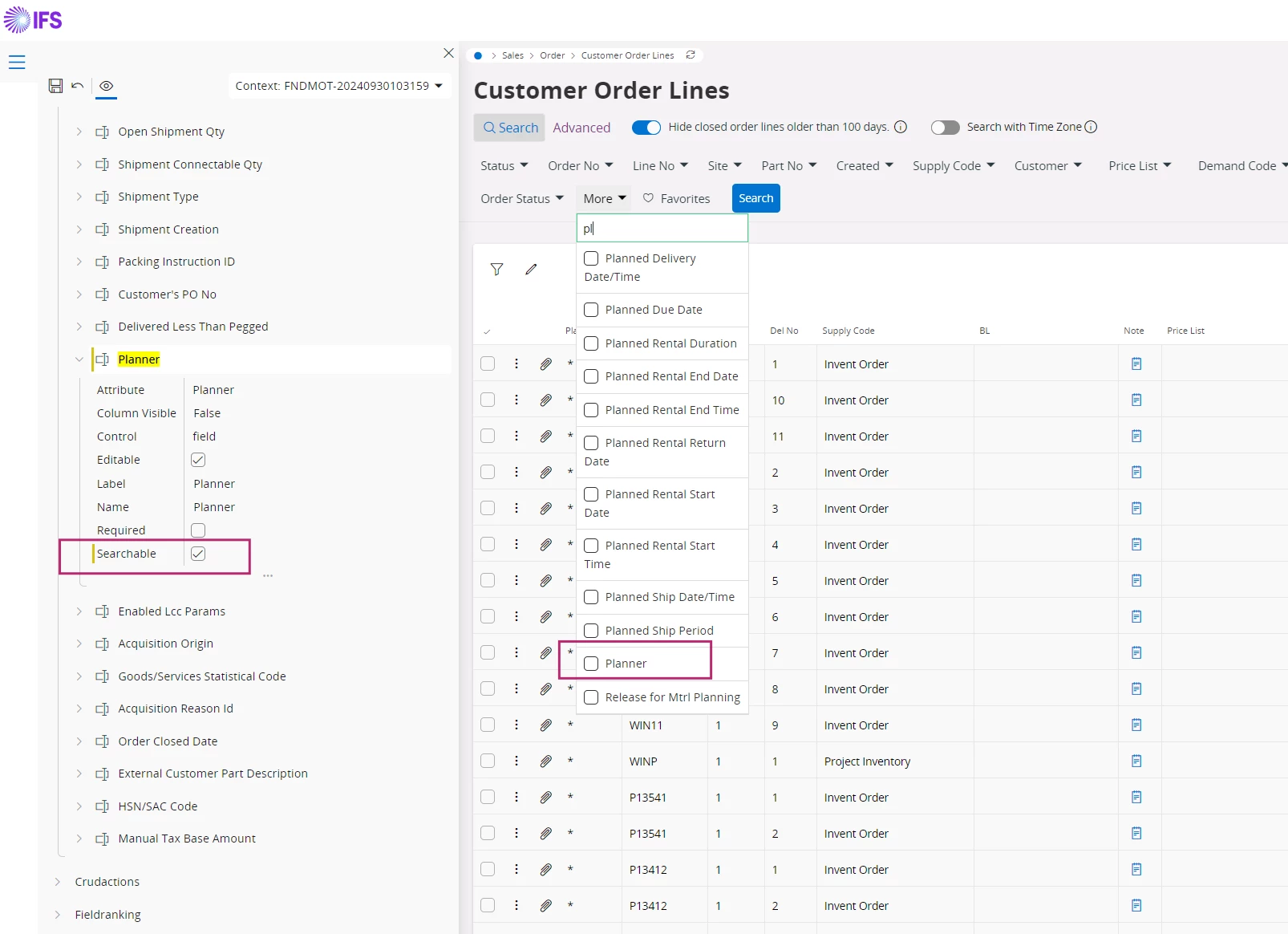This screenshot has height=934, width=1288.
Task: Expand the Crudactions section
Action: click(58, 882)
